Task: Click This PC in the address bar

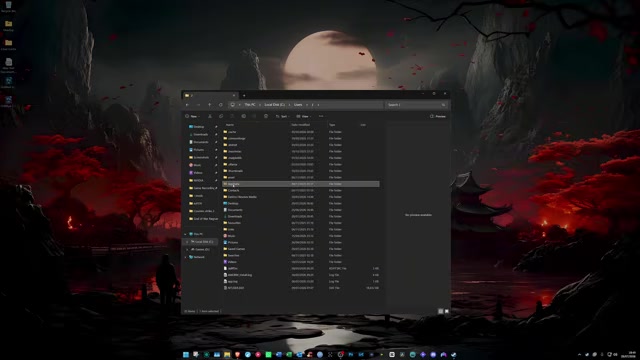Action: [250, 105]
